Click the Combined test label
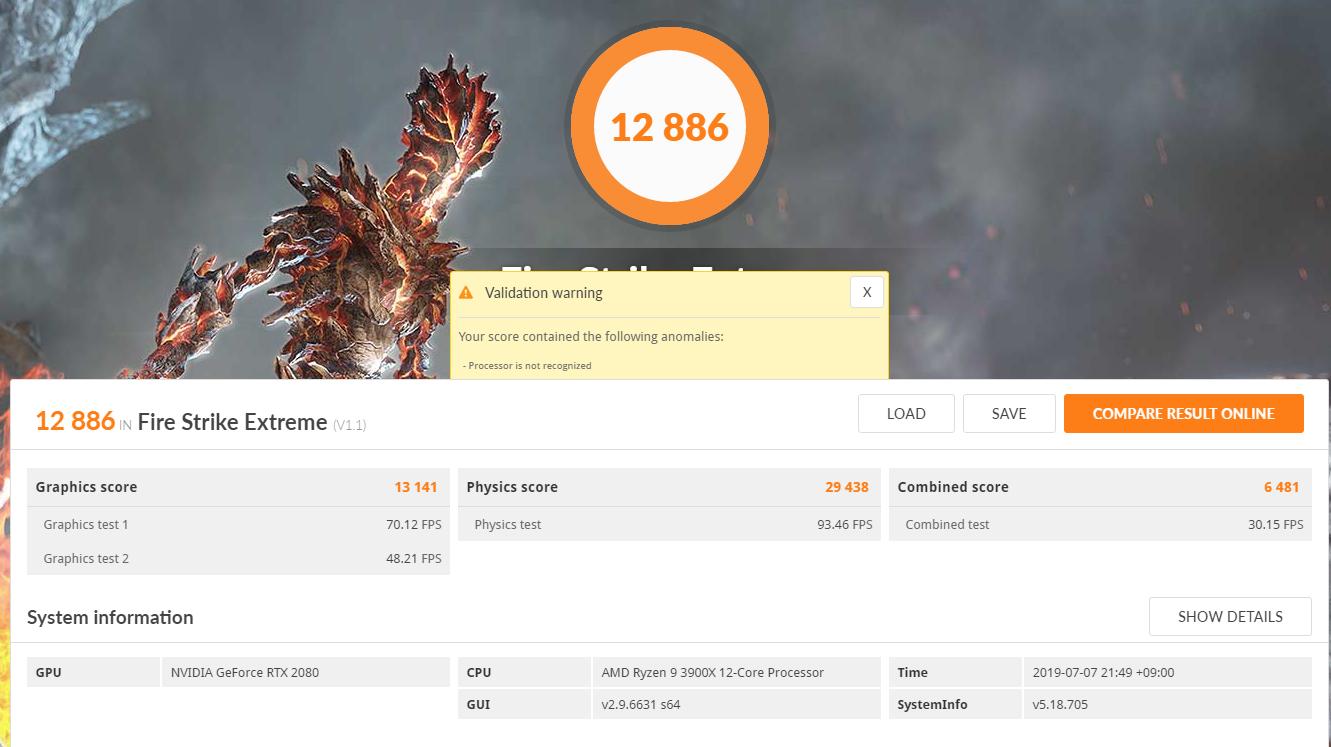 click(947, 524)
